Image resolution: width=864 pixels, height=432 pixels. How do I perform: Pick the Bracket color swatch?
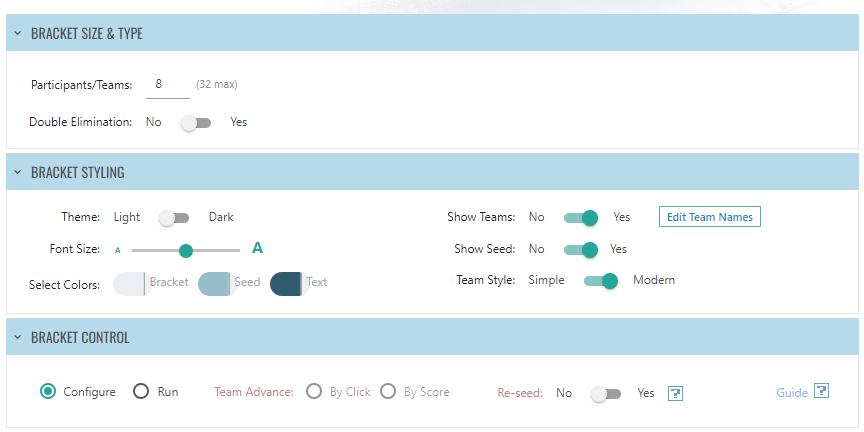(129, 283)
